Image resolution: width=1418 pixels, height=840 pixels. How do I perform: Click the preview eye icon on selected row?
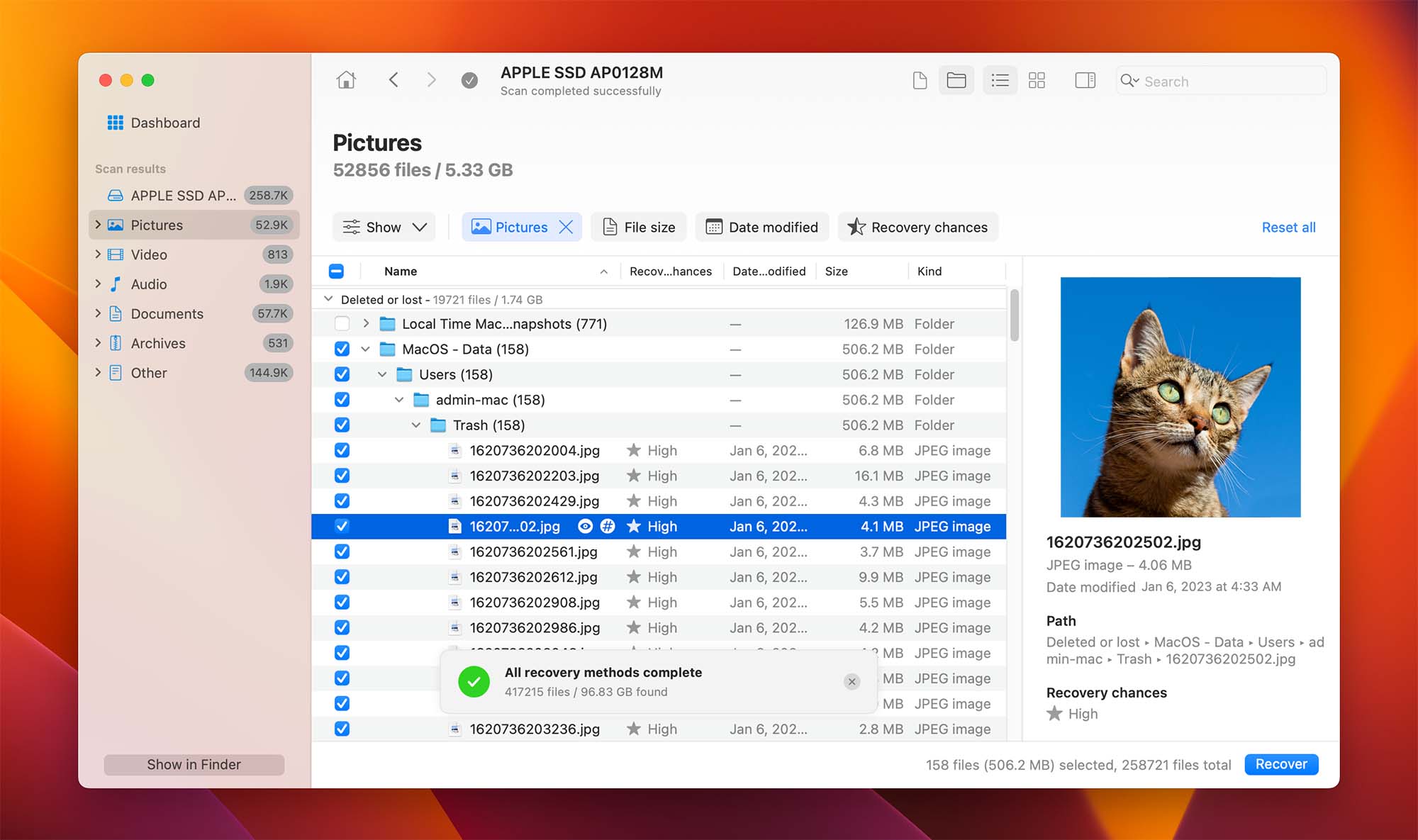(585, 526)
